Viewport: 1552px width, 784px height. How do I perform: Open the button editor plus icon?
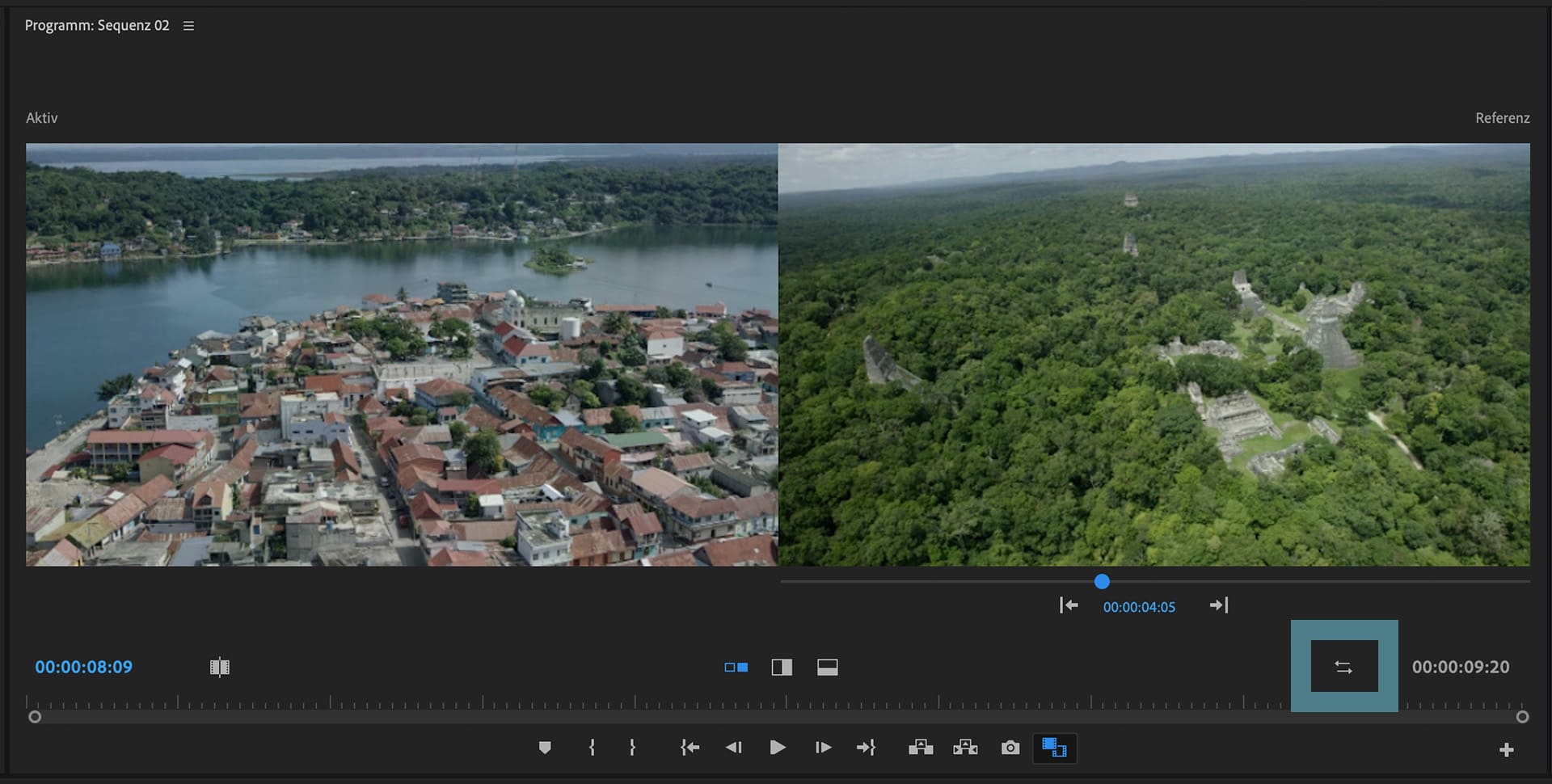(1506, 750)
